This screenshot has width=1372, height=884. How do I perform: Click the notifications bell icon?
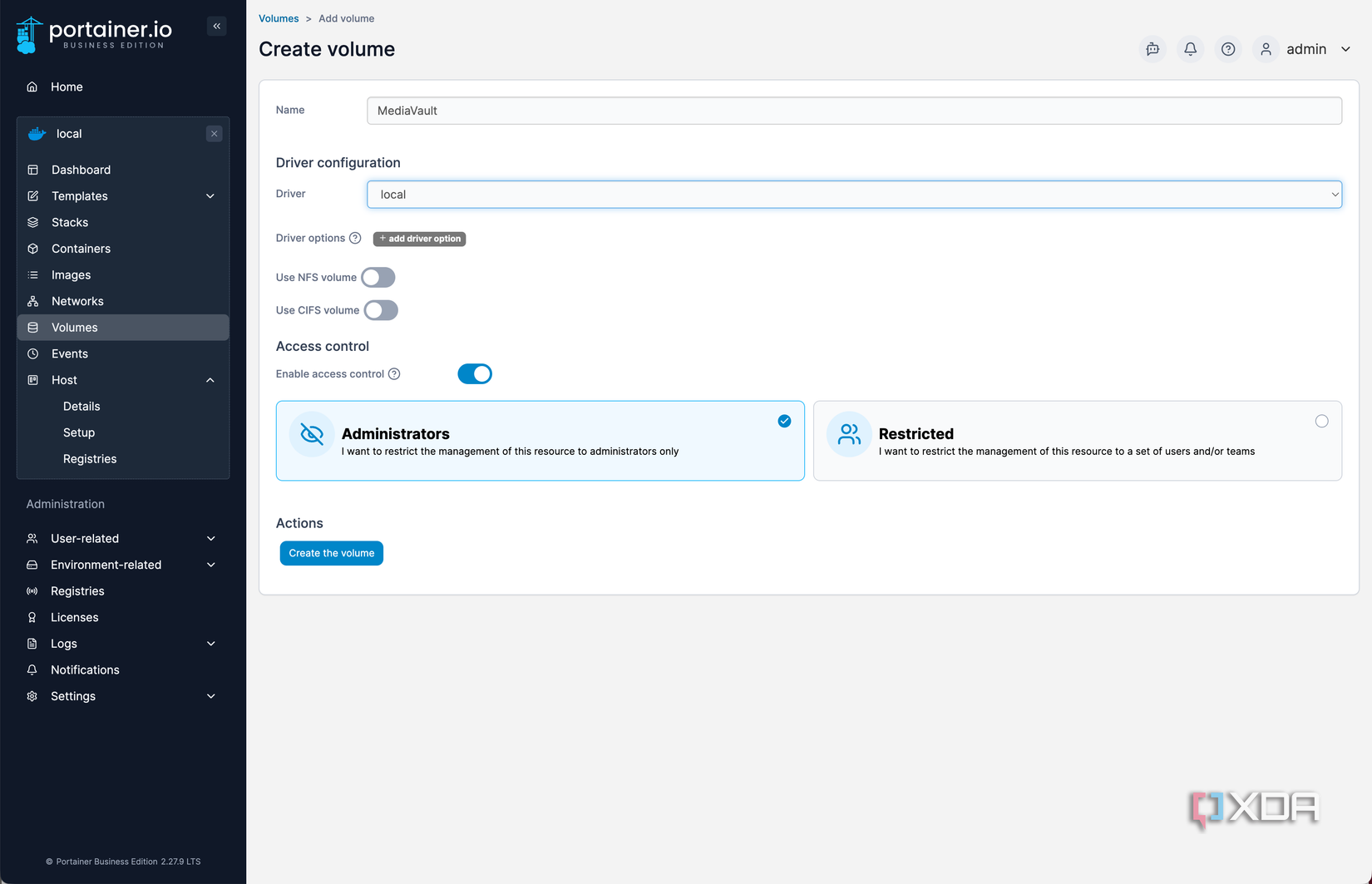click(x=1190, y=49)
